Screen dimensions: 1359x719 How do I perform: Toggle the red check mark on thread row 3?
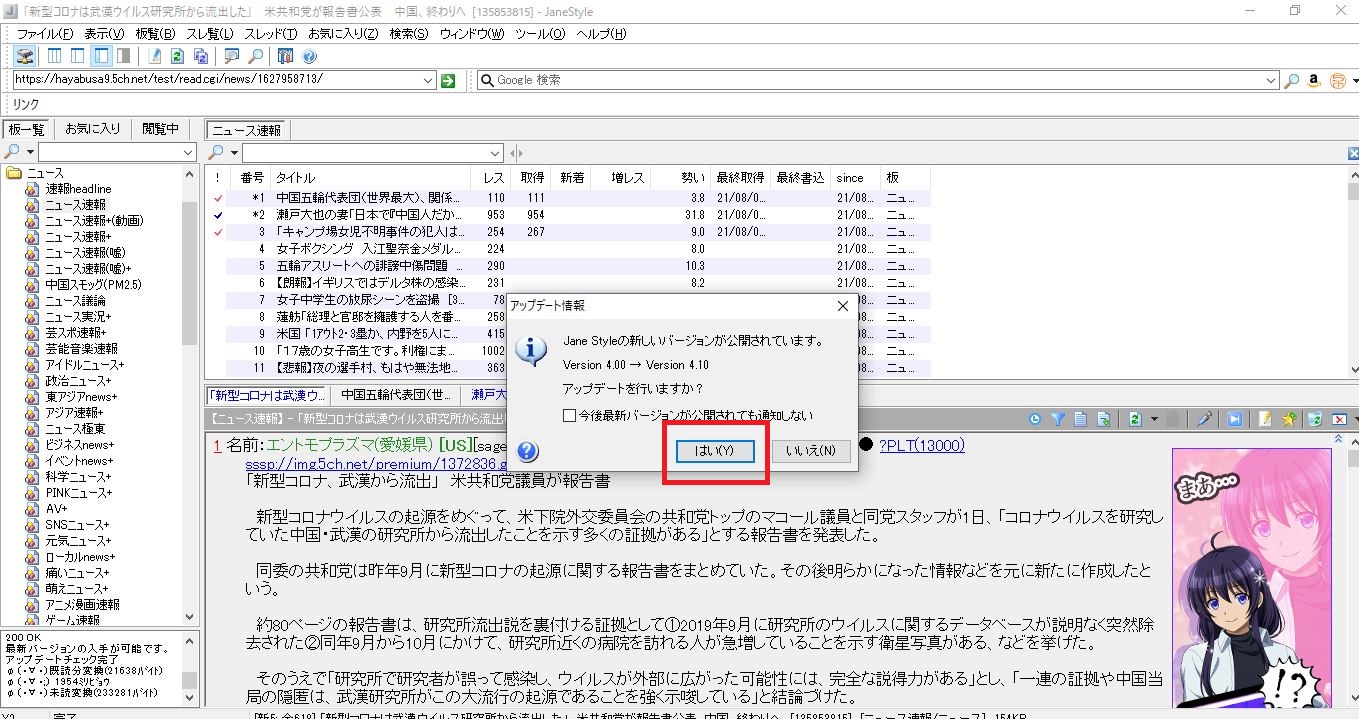coord(217,232)
